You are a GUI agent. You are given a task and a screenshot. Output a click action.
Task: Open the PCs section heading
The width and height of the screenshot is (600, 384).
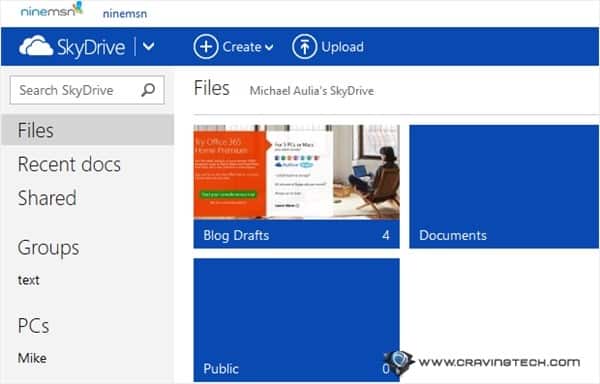click(34, 326)
